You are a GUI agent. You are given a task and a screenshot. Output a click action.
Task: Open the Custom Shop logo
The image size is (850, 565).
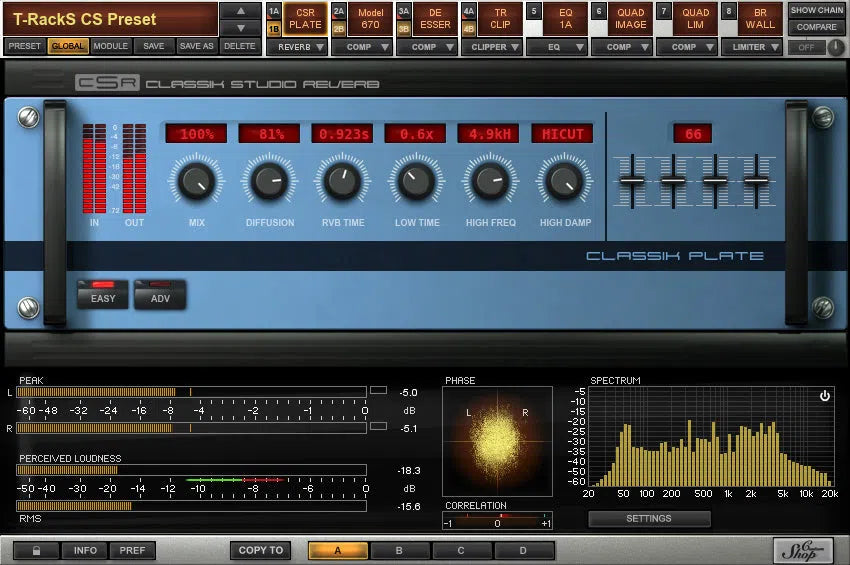pyautogui.click(x=803, y=550)
